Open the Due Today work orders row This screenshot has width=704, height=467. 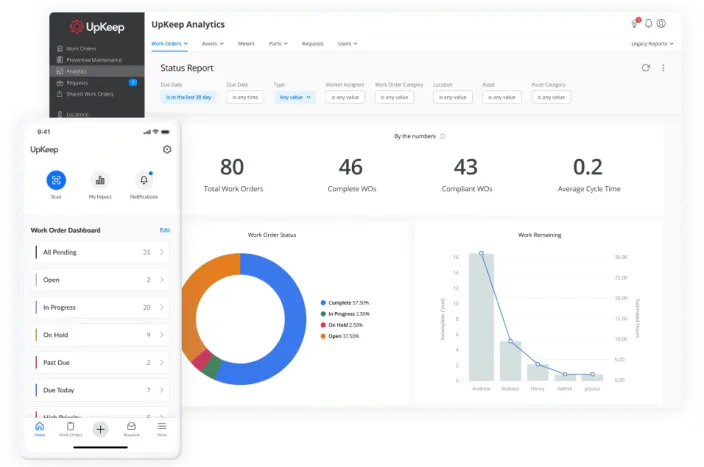point(101,390)
